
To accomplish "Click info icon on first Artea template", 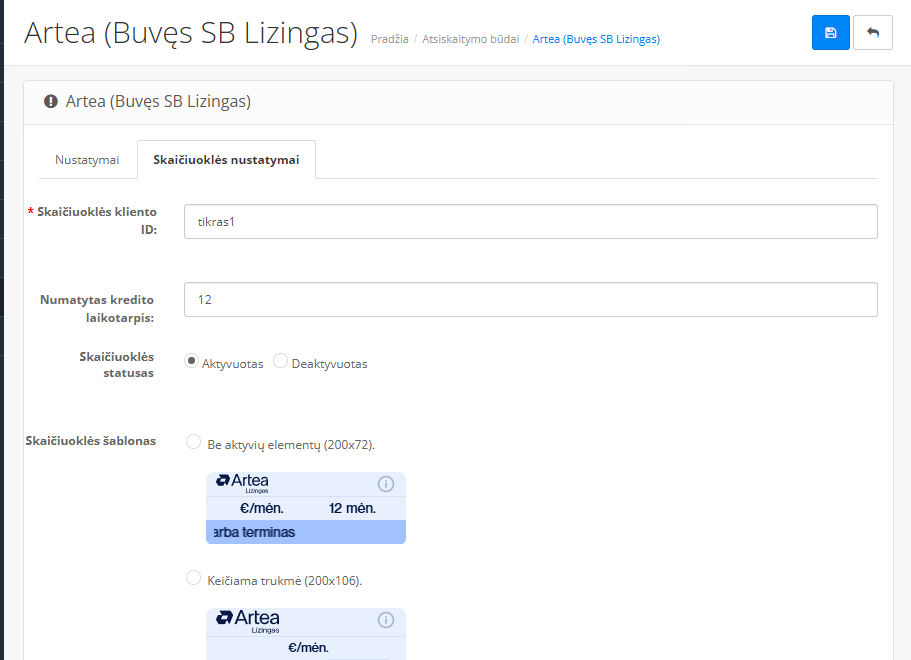I will (386, 484).
